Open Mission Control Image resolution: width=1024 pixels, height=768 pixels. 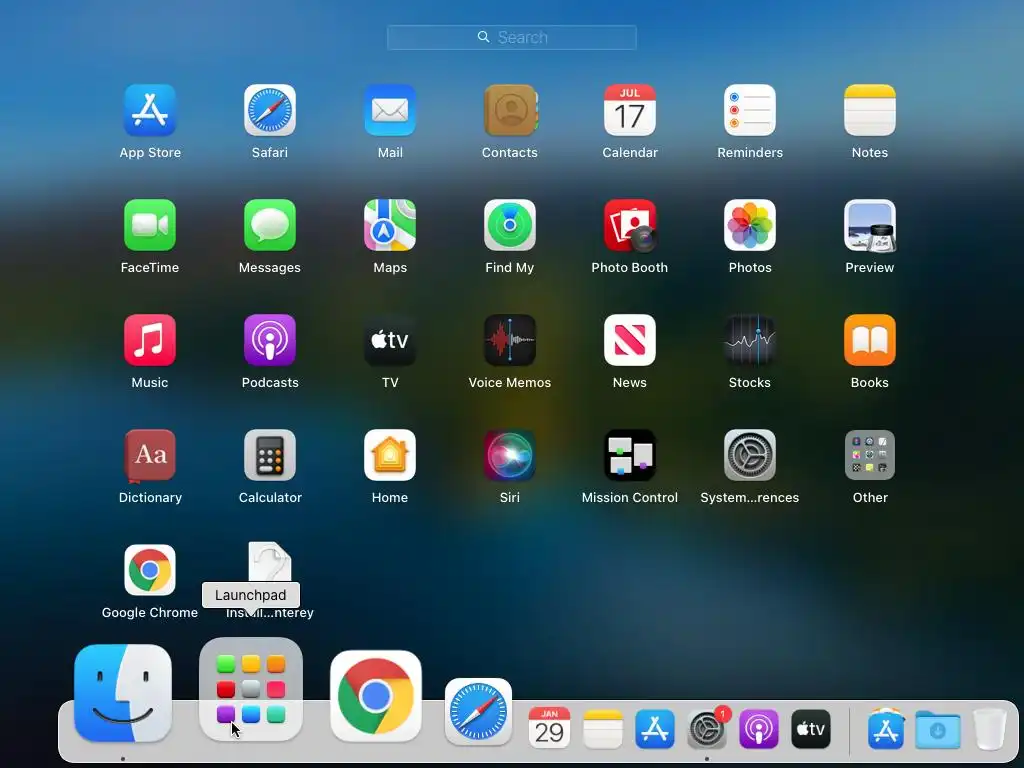click(x=630, y=455)
